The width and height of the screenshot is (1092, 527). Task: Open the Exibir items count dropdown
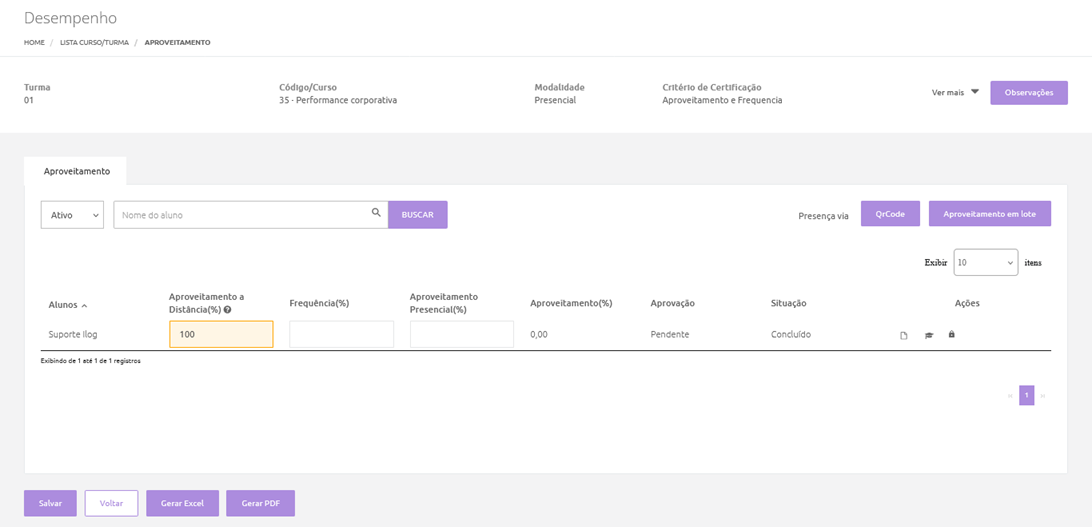(x=985, y=262)
